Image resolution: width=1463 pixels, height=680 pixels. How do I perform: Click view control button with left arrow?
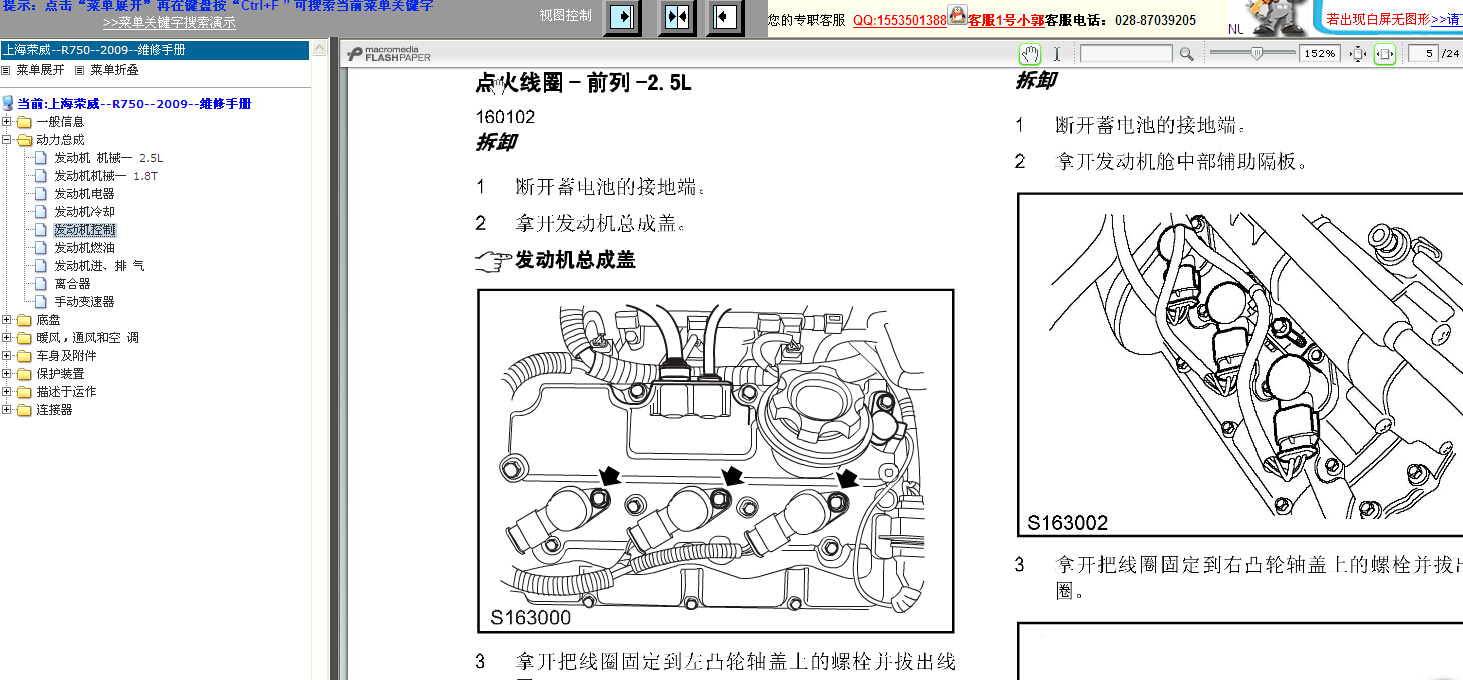726,18
